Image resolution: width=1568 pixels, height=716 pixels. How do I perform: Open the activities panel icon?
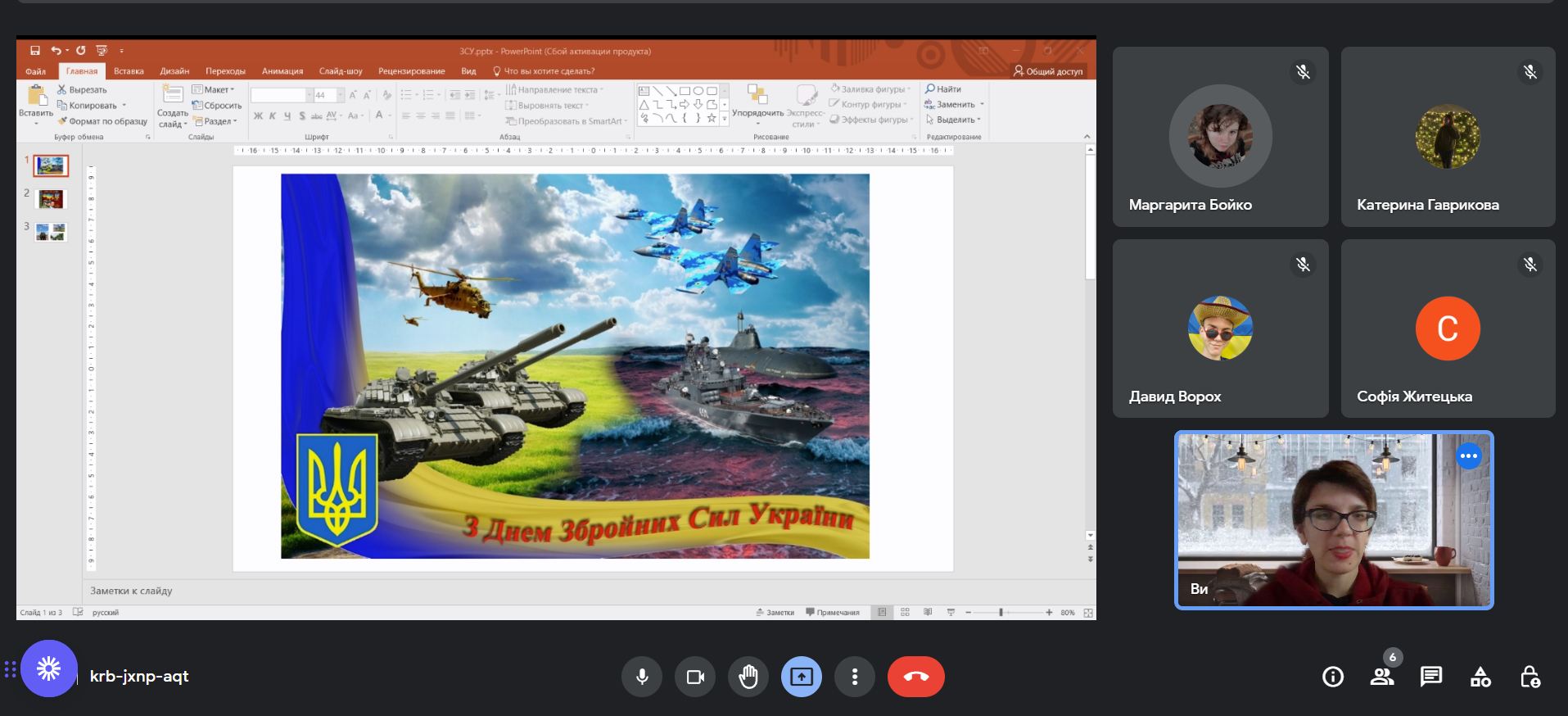pos(1480,677)
